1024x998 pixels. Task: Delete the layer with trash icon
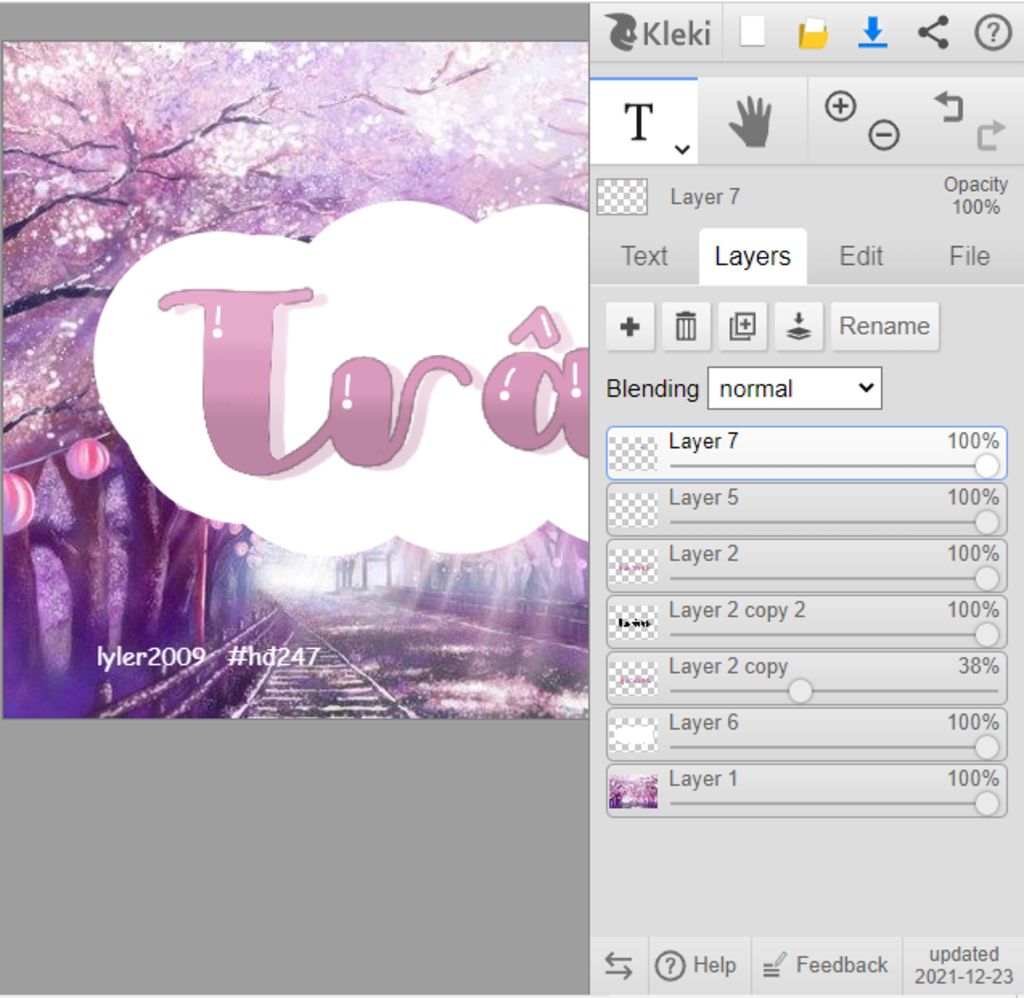[x=686, y=326]
